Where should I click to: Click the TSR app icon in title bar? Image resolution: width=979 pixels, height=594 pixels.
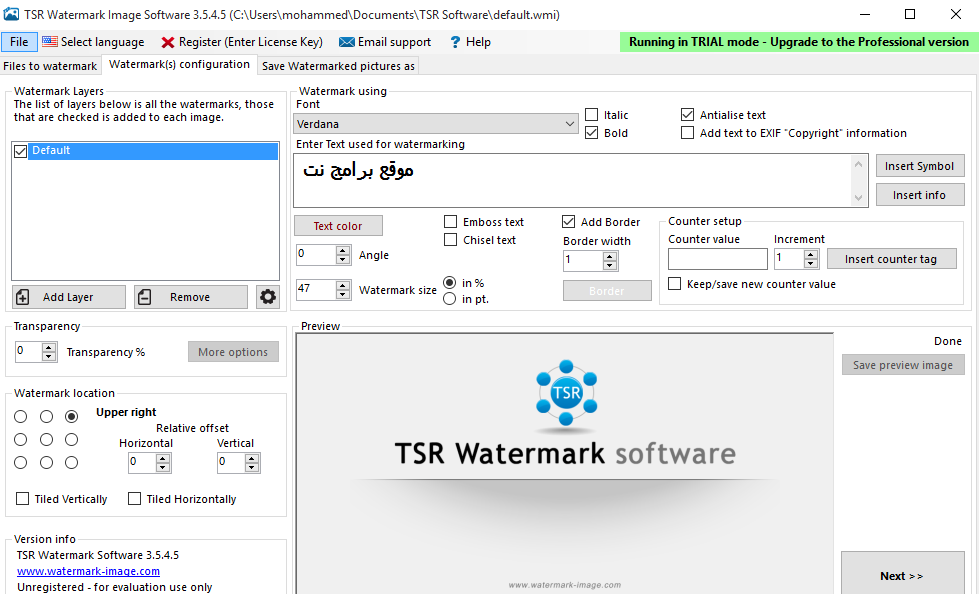[11, 14]
